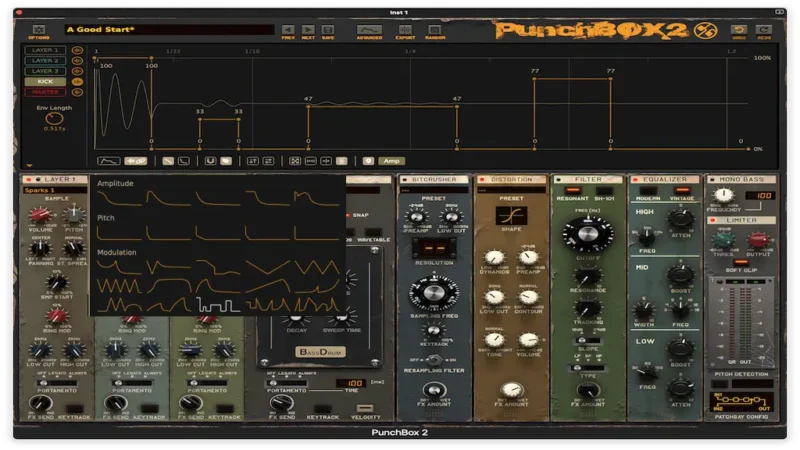
Task: Click solo icon beside Layer 2
Action: coord(77,61)
